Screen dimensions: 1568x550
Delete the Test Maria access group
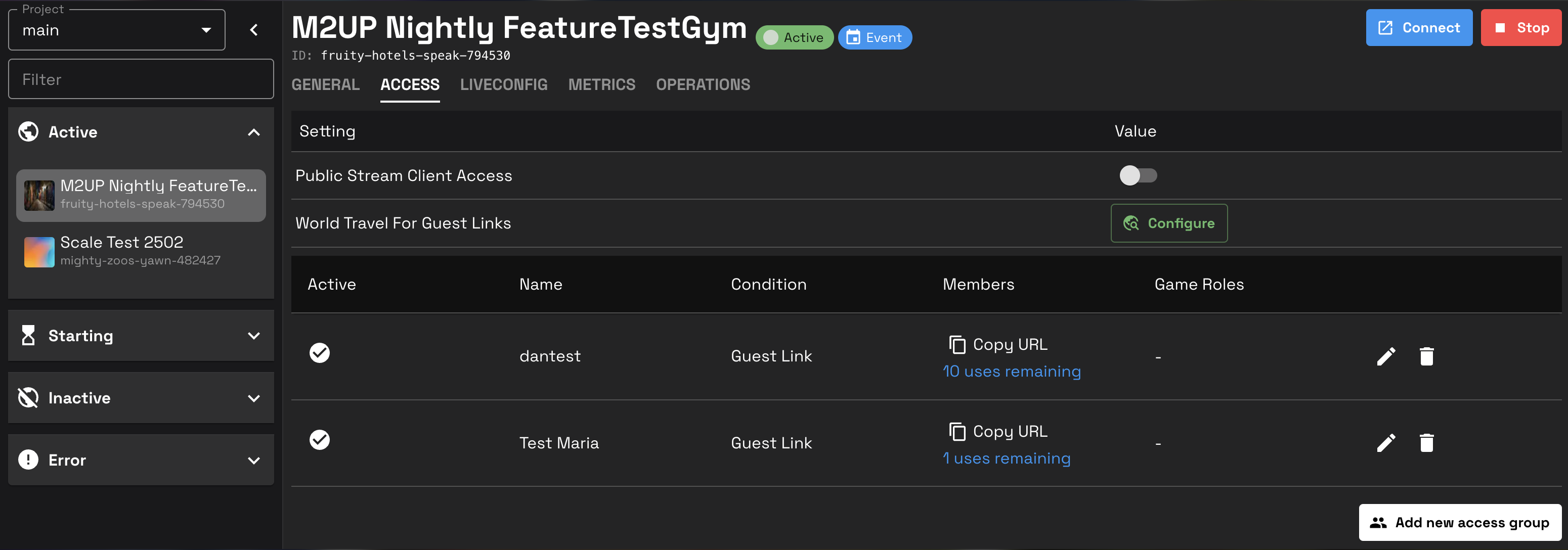click(1426, 443)
